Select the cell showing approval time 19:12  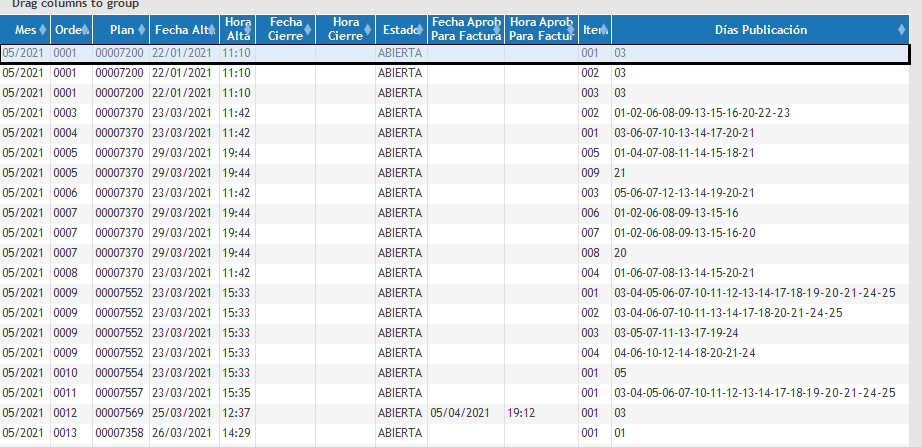click(x=521, y=412)
